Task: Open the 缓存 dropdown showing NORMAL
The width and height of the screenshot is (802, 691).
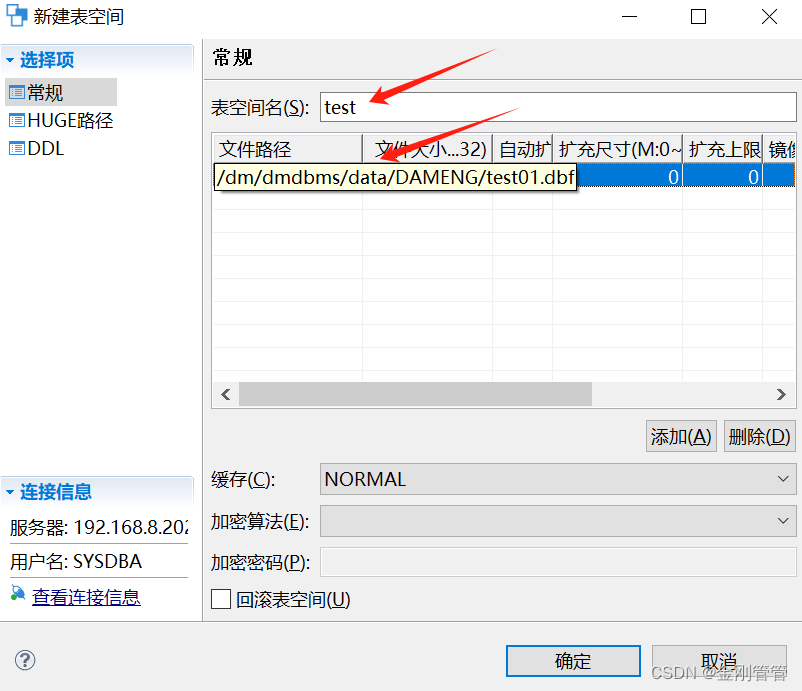Action: point(783,480)
